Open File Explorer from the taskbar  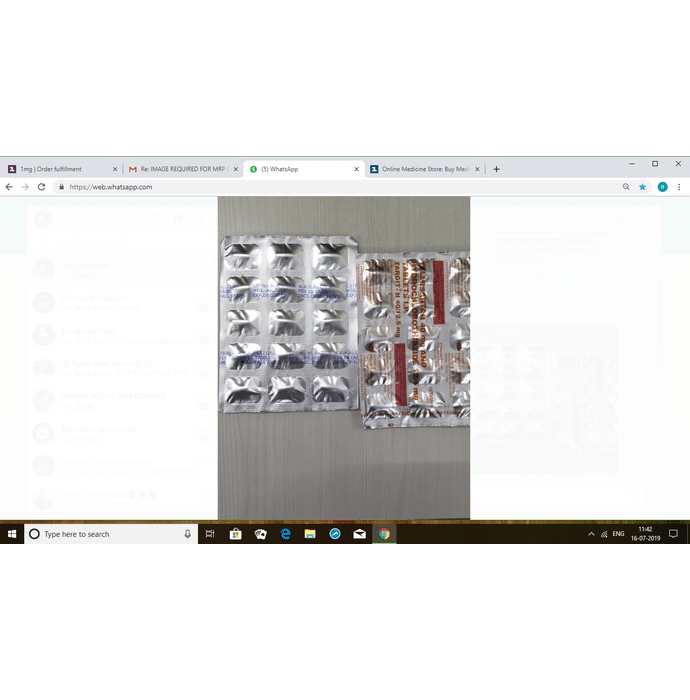click(x=310, y=534)
